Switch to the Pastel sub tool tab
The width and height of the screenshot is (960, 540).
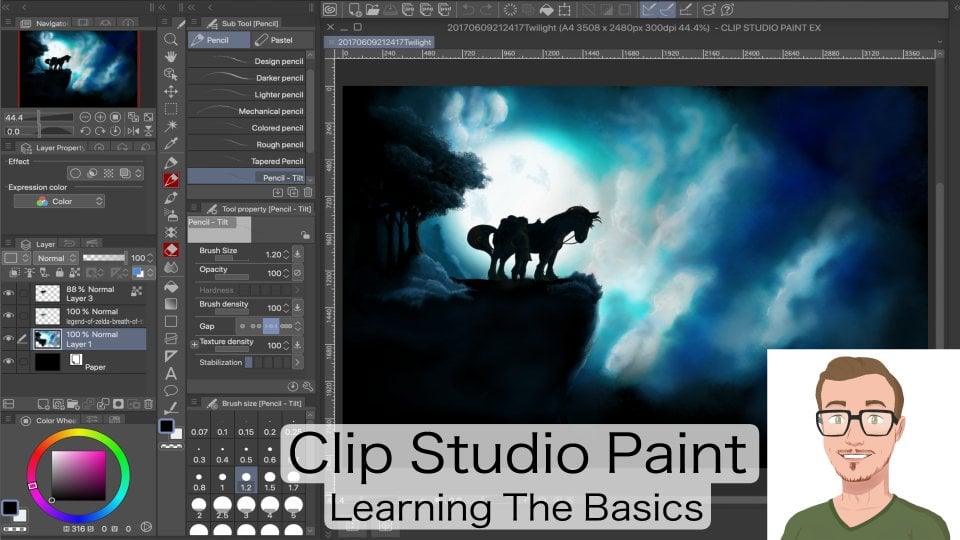(276, 40)
